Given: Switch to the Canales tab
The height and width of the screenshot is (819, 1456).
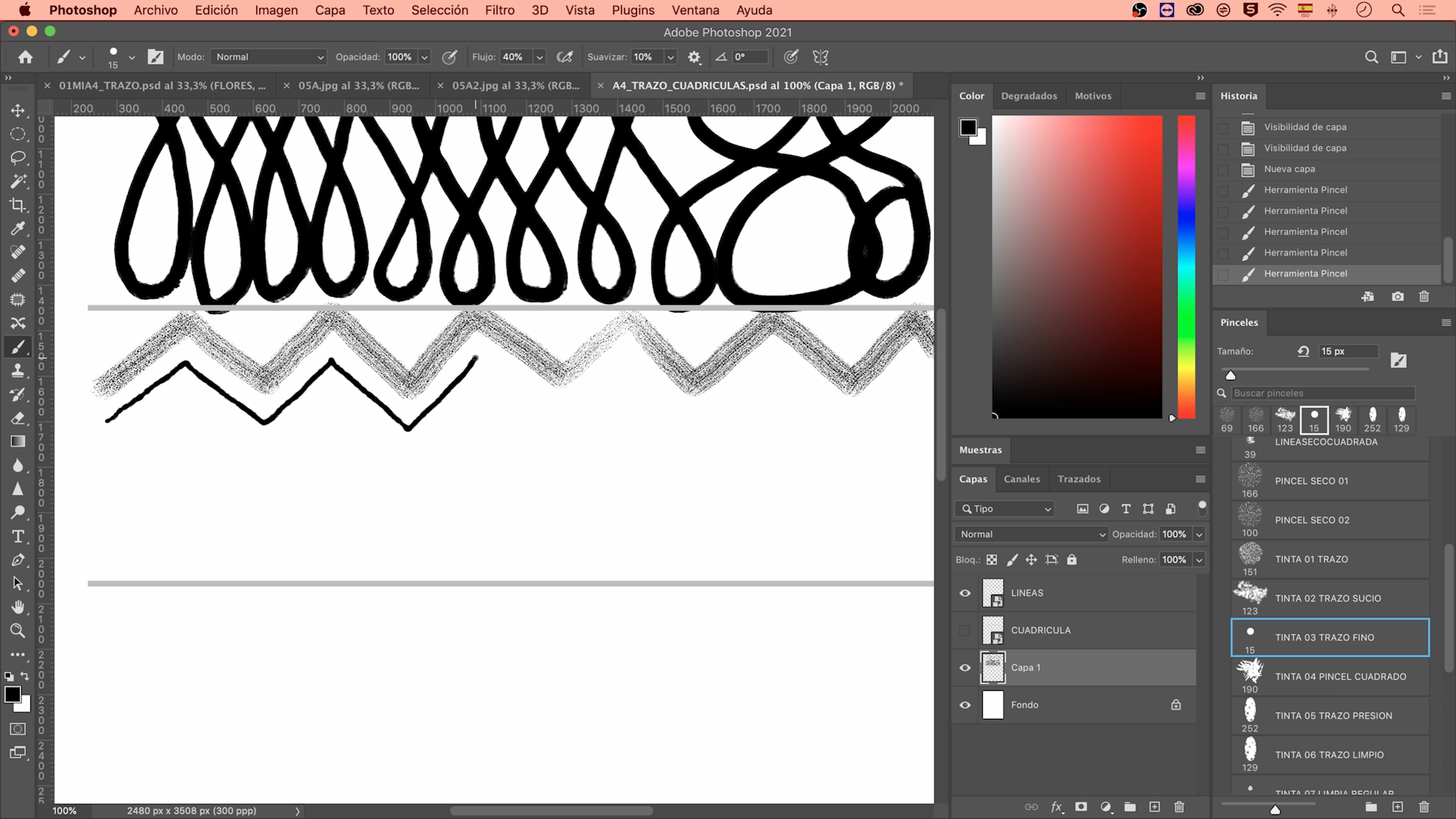Looking at the screenshot, I should 1021,479.
